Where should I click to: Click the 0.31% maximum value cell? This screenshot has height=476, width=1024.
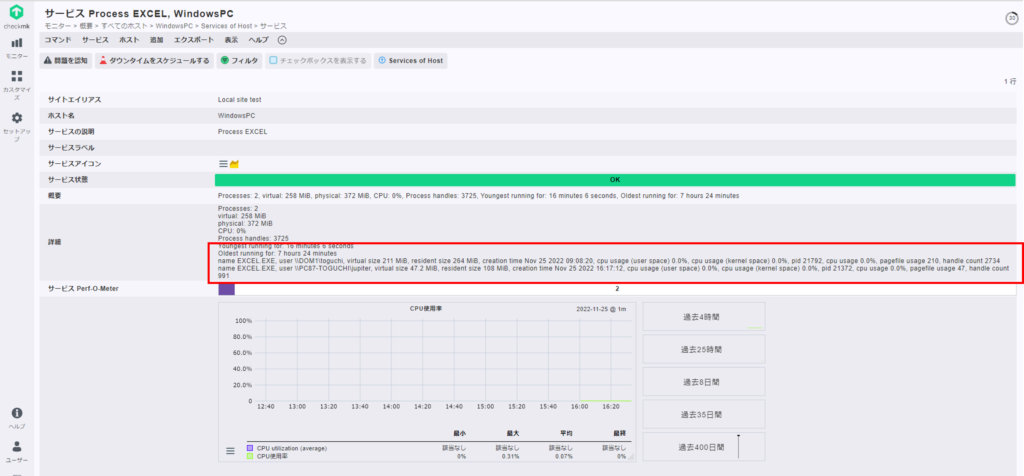coord(511,456)
